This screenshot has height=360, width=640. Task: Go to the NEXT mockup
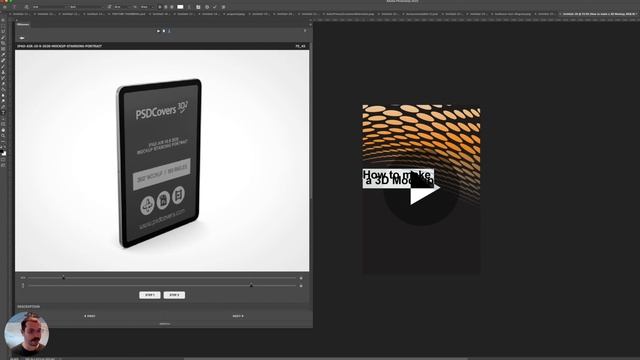tap(238, 316)
